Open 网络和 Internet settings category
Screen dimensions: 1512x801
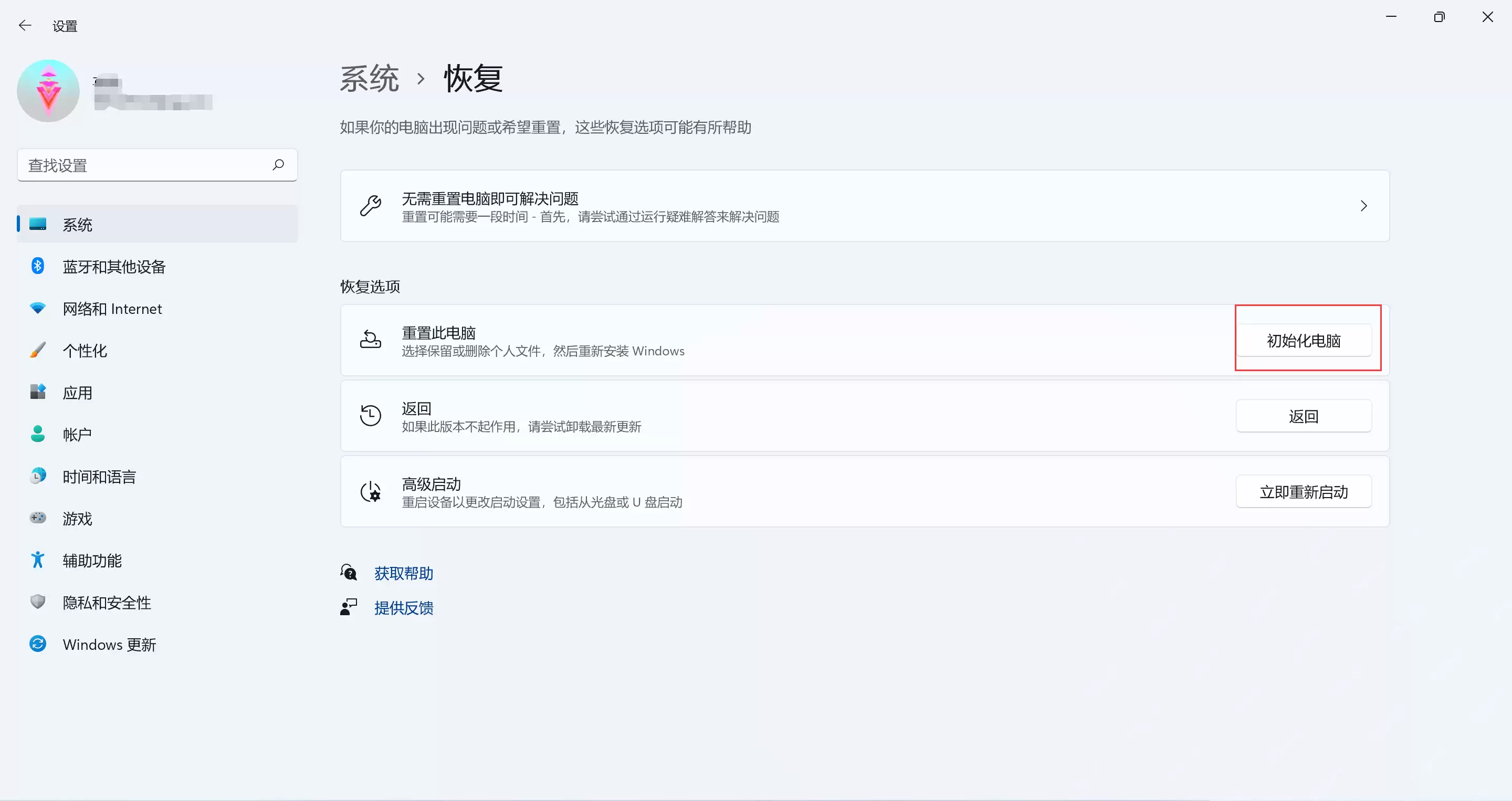[x=157, y=309]
